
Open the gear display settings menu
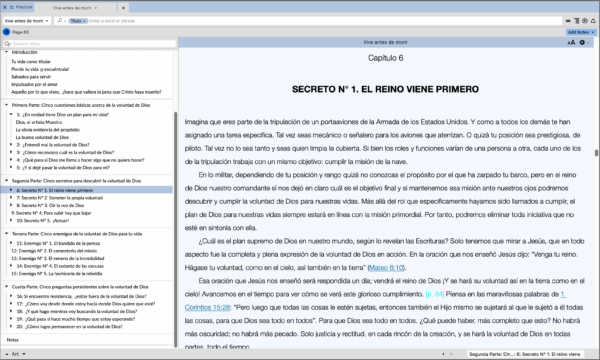coord(583,42)
